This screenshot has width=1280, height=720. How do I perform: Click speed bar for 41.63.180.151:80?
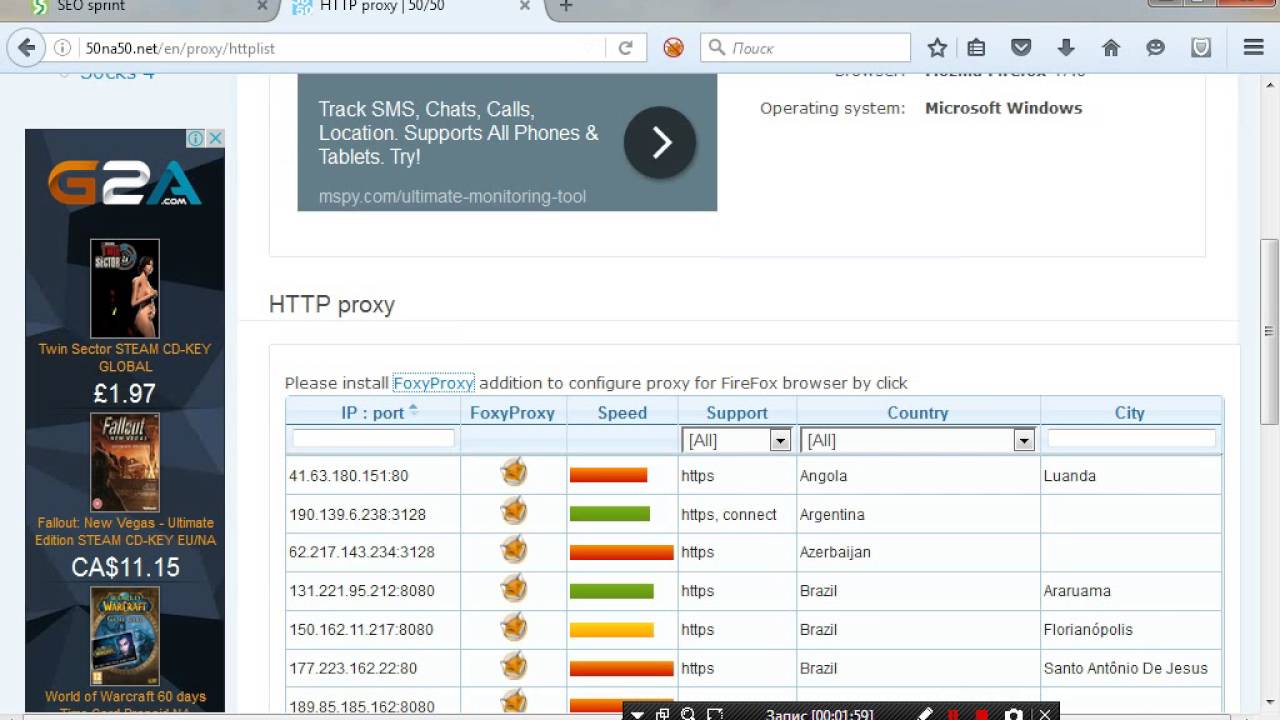608,475
